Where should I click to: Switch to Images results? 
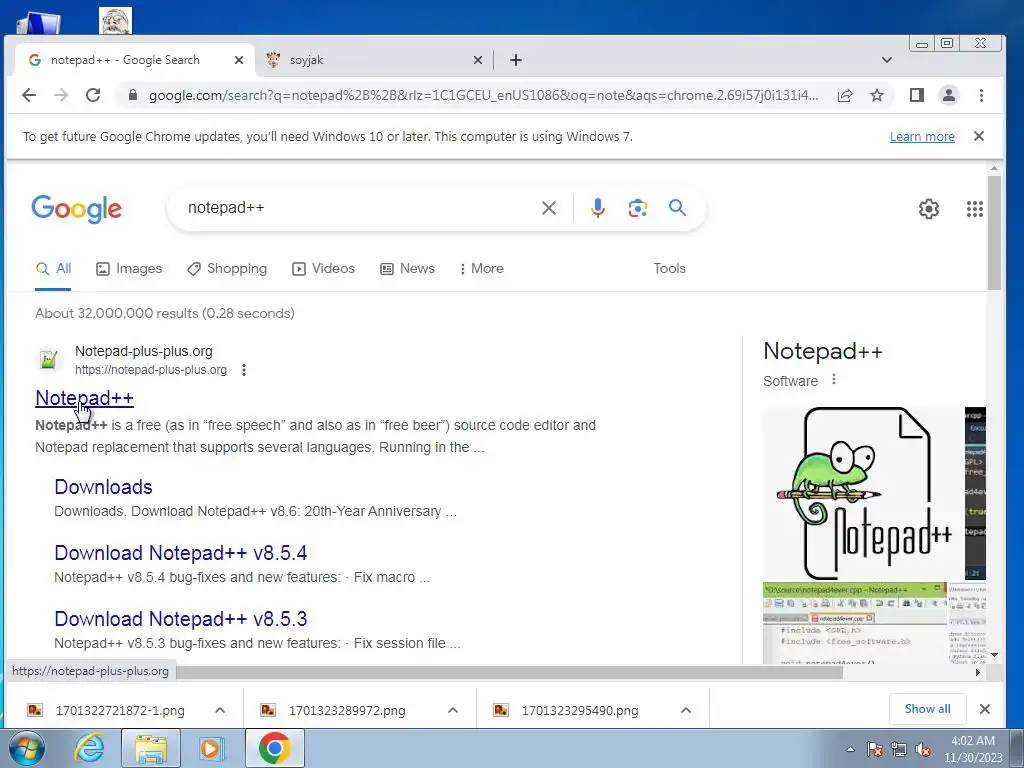pyautogui.click(x=129, y=268)
